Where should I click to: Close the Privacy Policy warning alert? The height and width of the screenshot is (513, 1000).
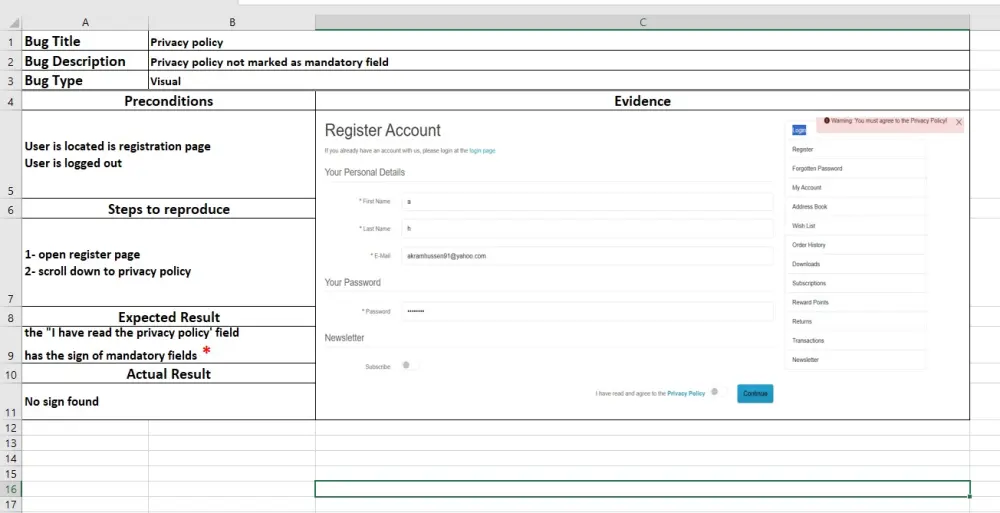pos(959,122)
